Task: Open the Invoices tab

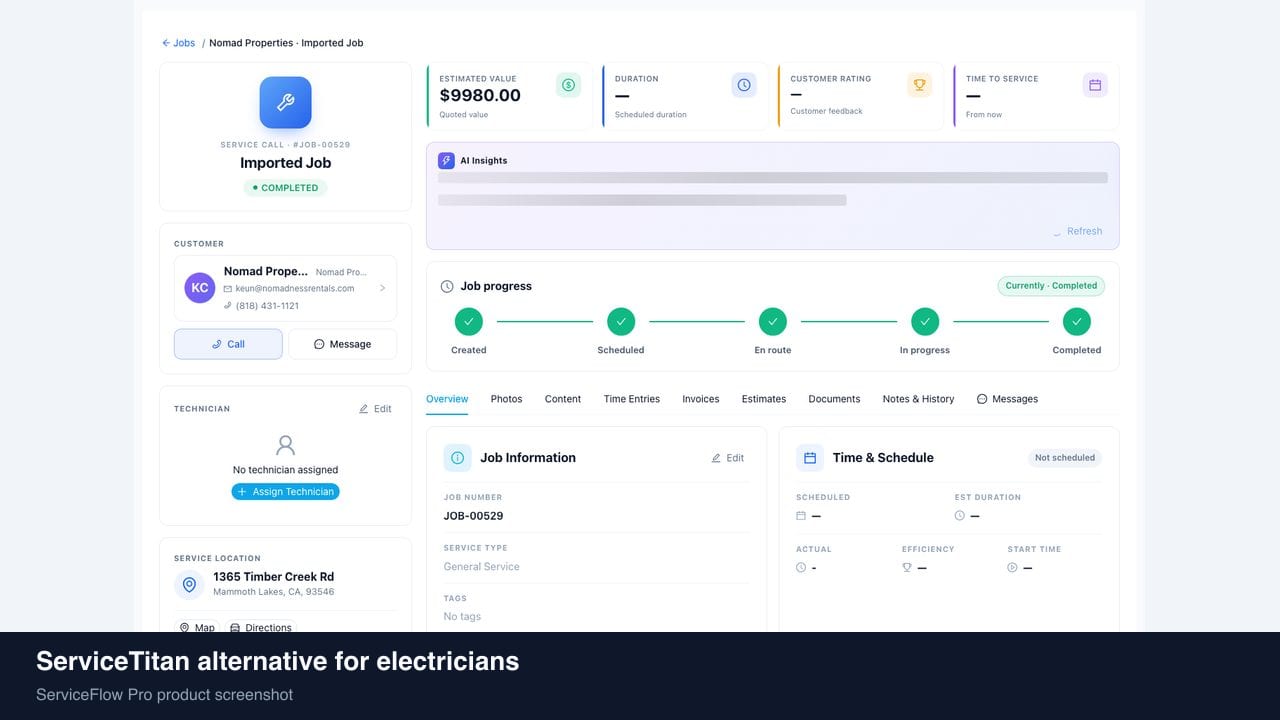Action: 701,399
